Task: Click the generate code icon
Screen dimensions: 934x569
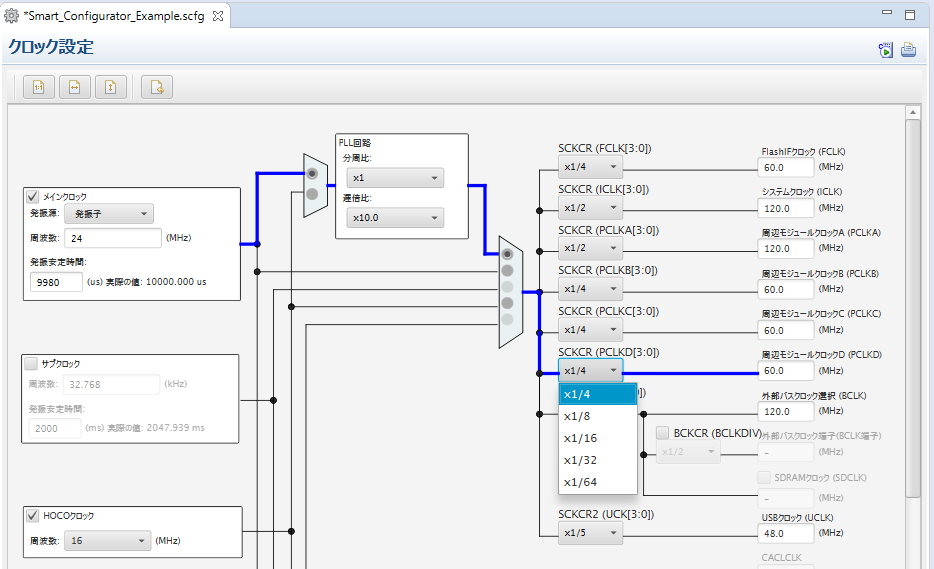Action: (886, 50)
